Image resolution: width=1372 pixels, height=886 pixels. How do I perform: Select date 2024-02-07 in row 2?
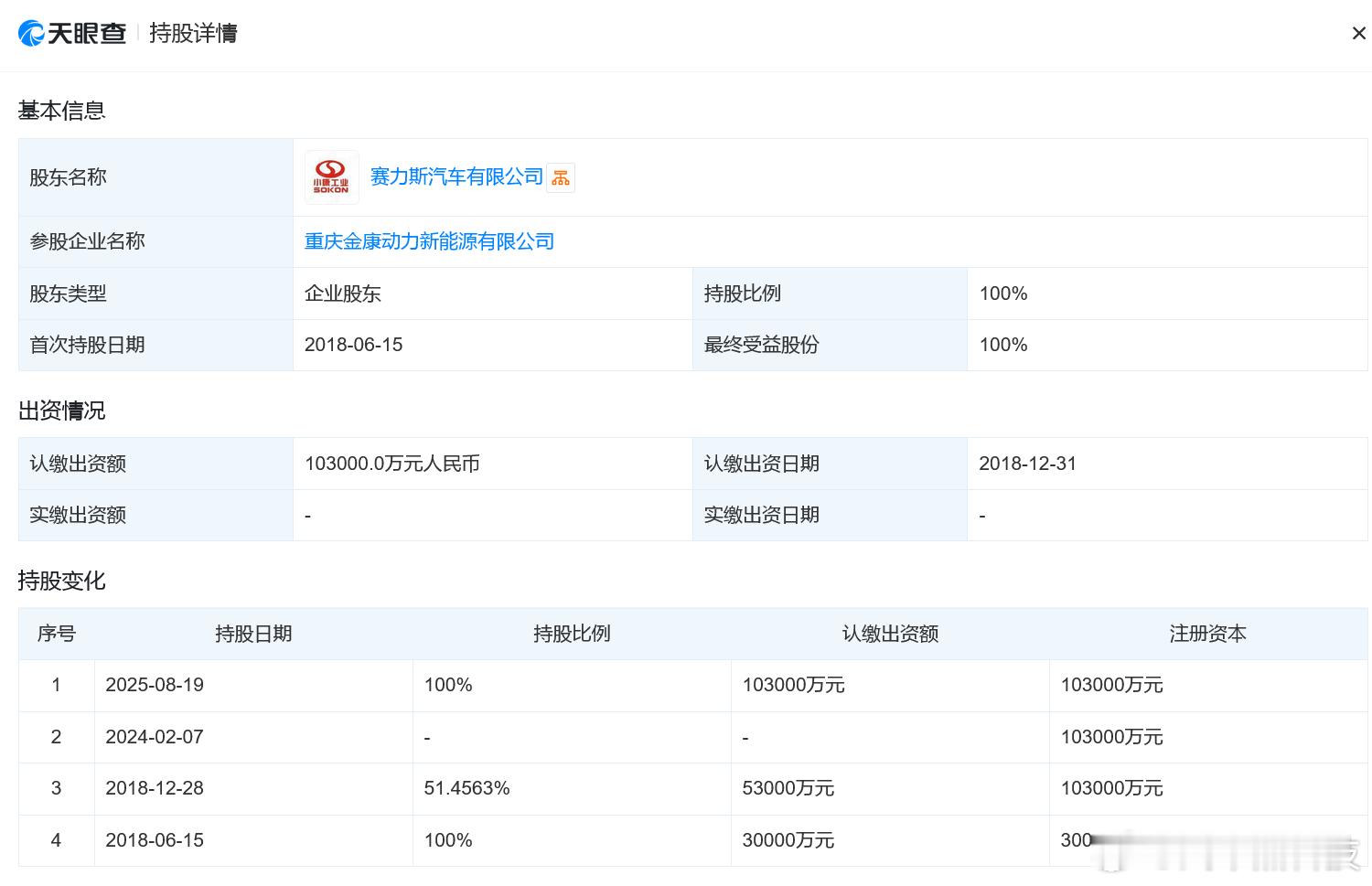pos(155,737)
